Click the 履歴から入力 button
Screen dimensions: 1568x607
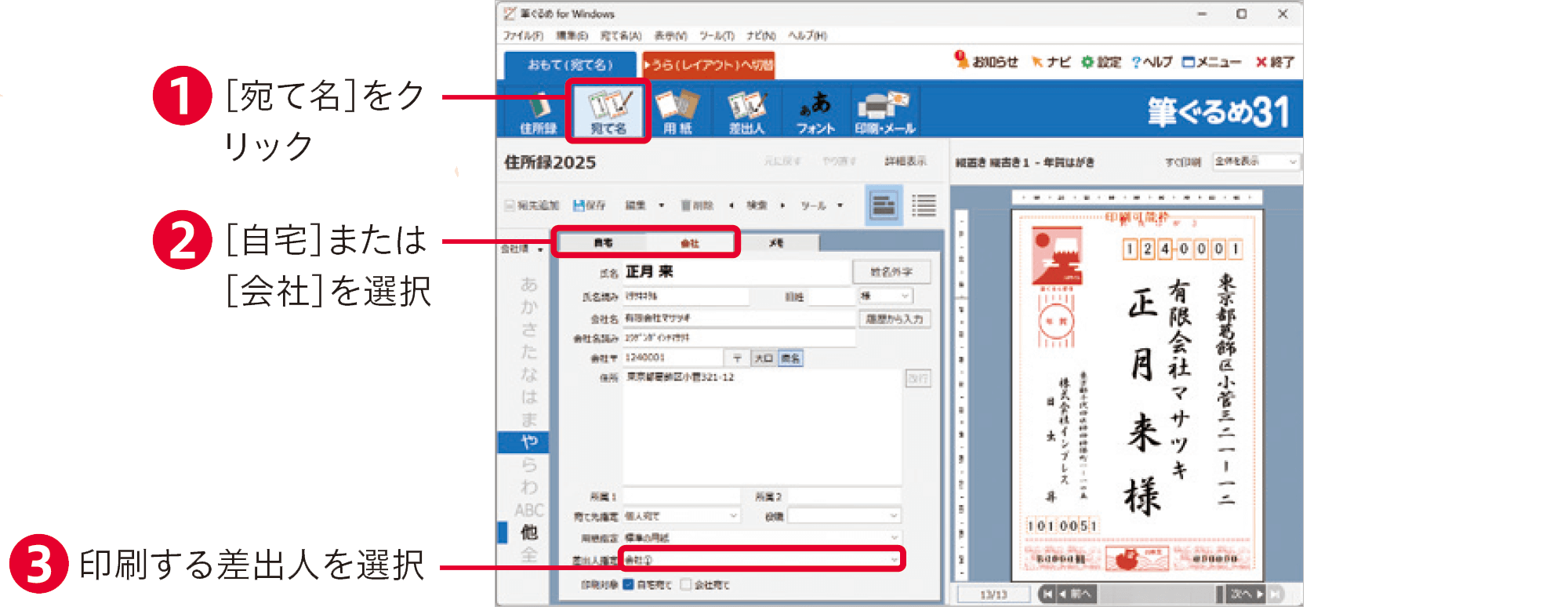pyautogui.click(x=895, y=318)
